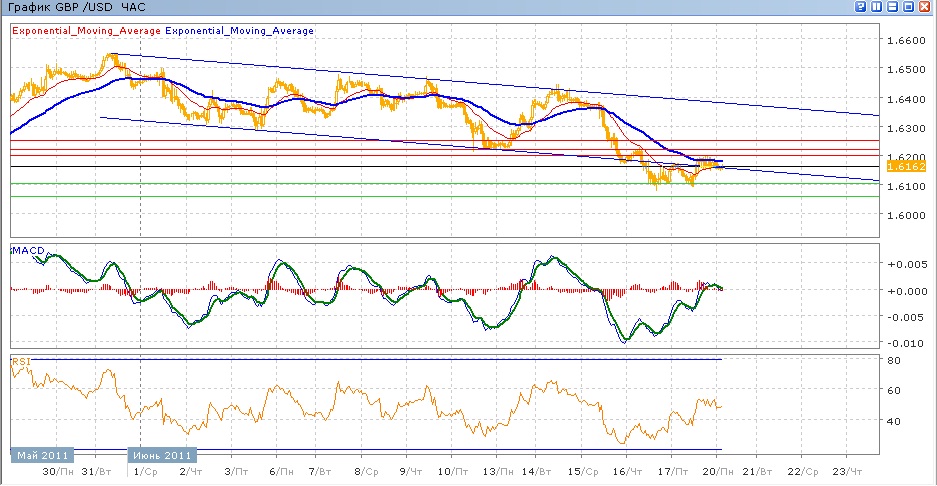Click the '15/Ср' date label
The width and height of the screenshot is (937, 486).
click(x=583, y=472)
